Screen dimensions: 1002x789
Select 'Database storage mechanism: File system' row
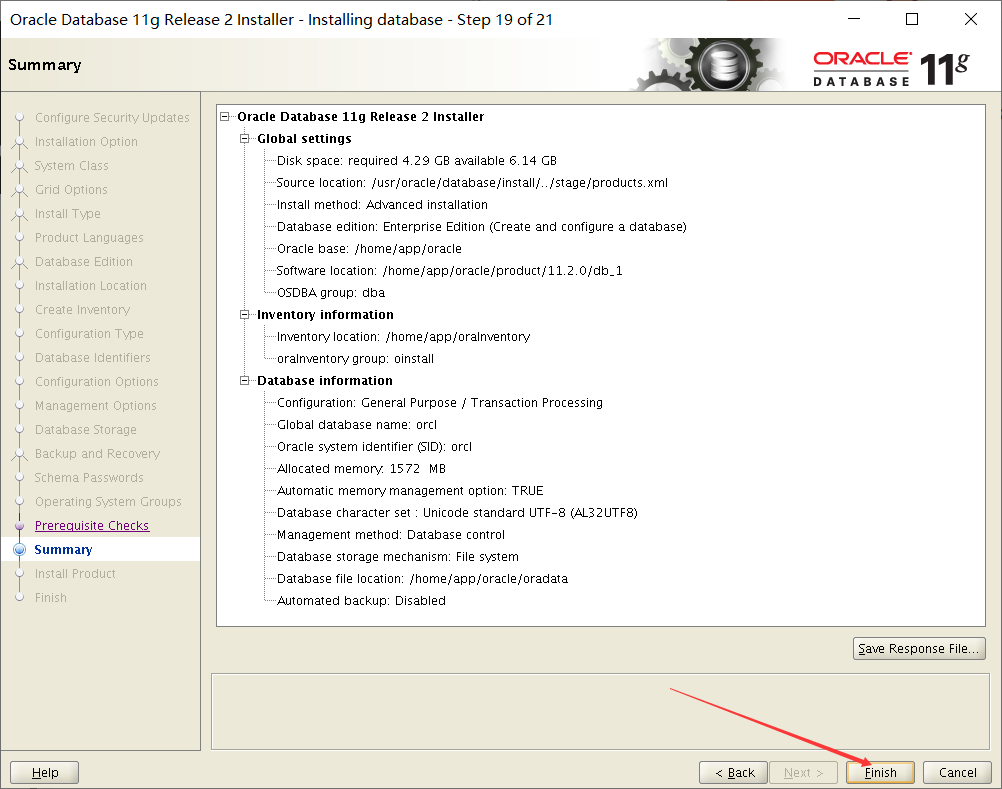(x=398, y=557)
